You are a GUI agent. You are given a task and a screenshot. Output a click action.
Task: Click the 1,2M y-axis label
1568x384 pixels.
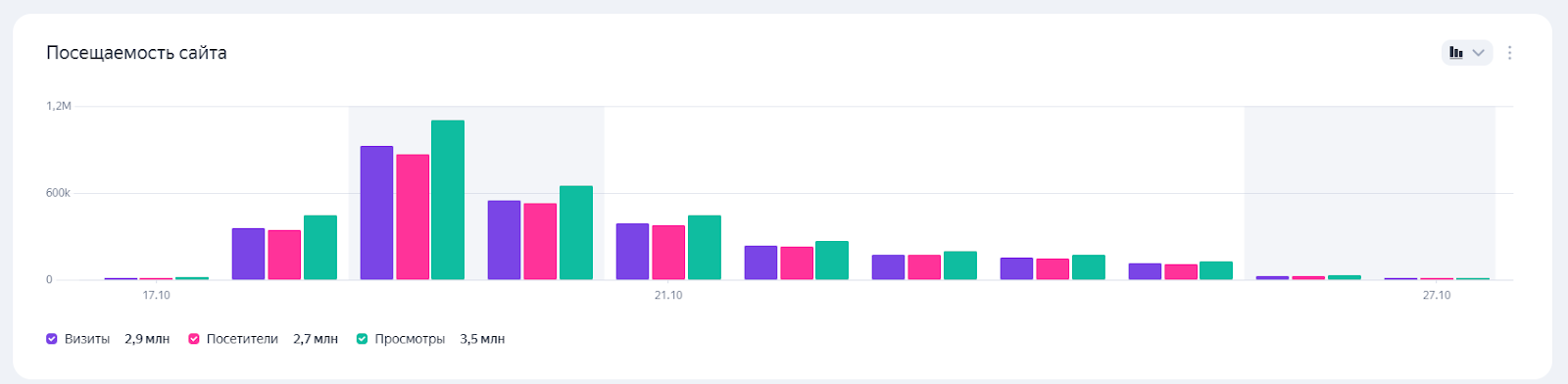pyautogui.click(x=59, y=106)
